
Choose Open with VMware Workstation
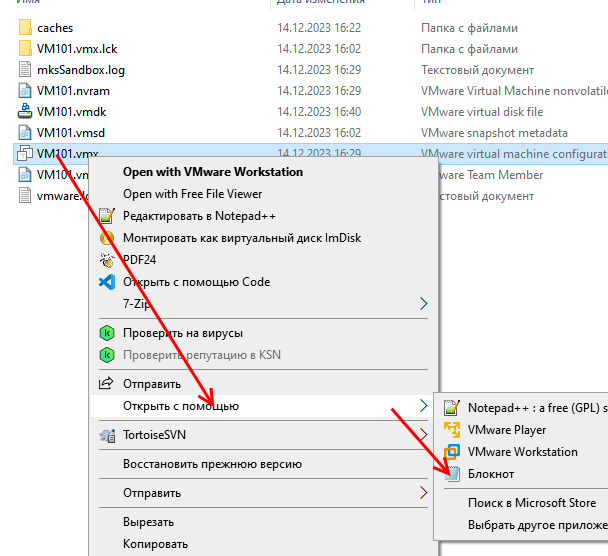213,172
